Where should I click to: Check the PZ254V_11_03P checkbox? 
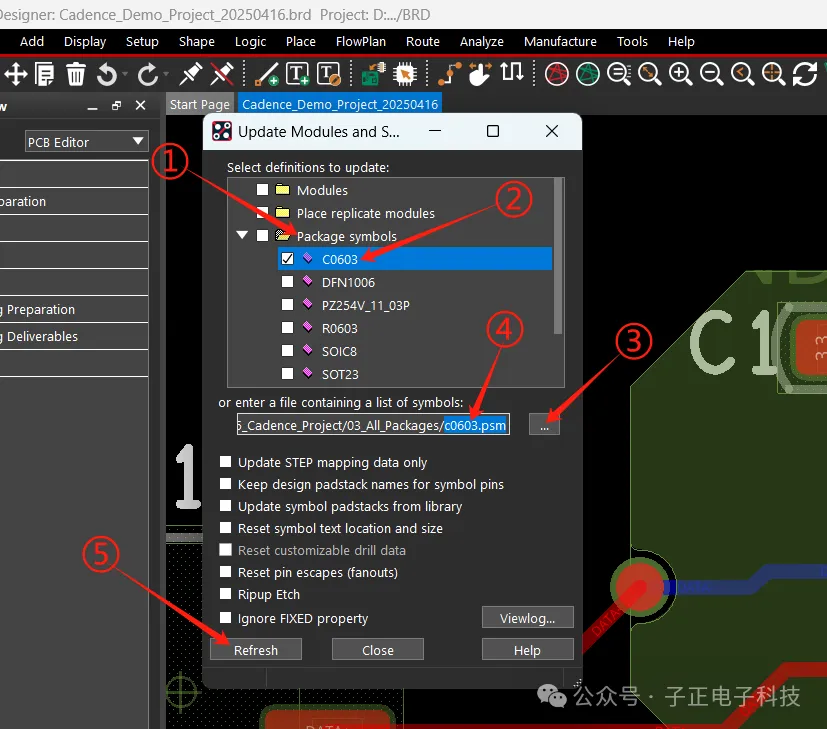(x=287, y=304)
